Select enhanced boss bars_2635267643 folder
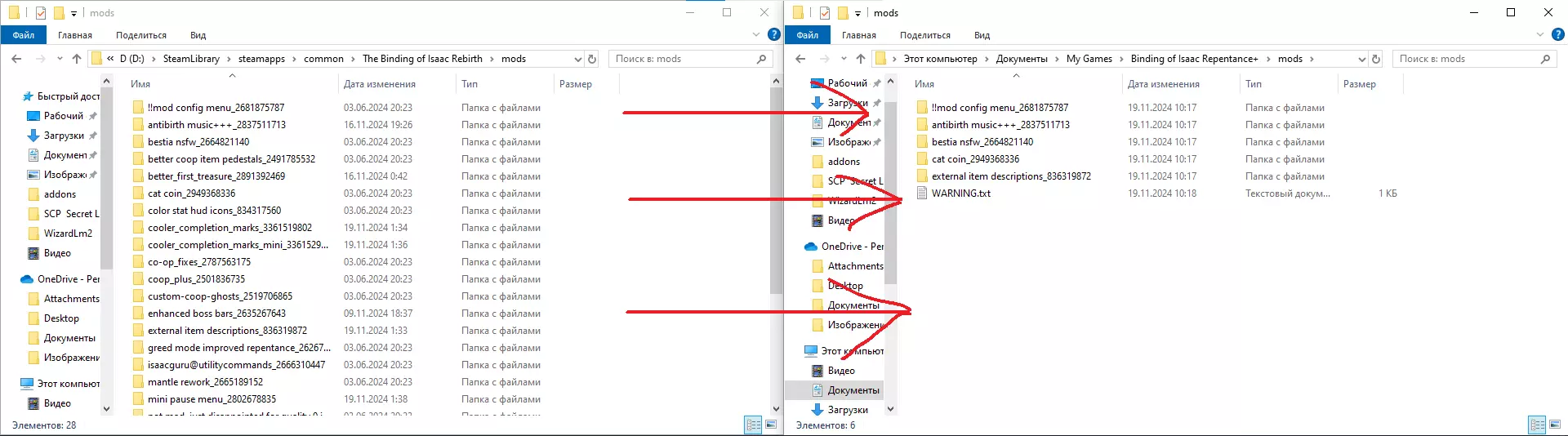 click(216, 314)
